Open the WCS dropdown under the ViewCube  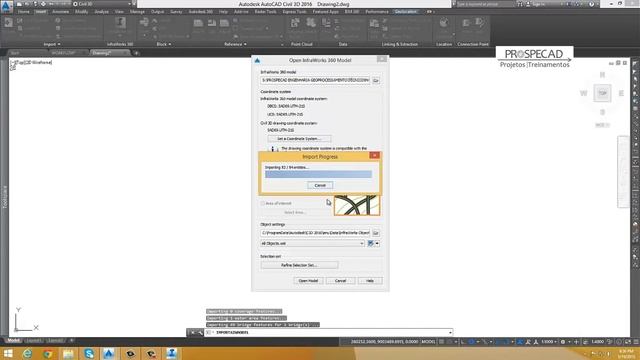click(x=602, y=125)
